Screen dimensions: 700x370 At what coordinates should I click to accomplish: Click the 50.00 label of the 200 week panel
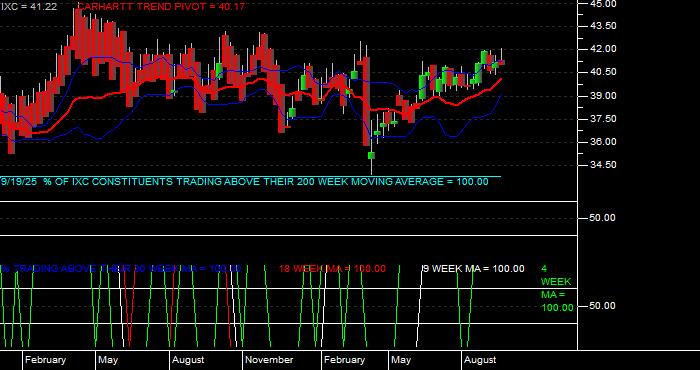tap(603, 218)
